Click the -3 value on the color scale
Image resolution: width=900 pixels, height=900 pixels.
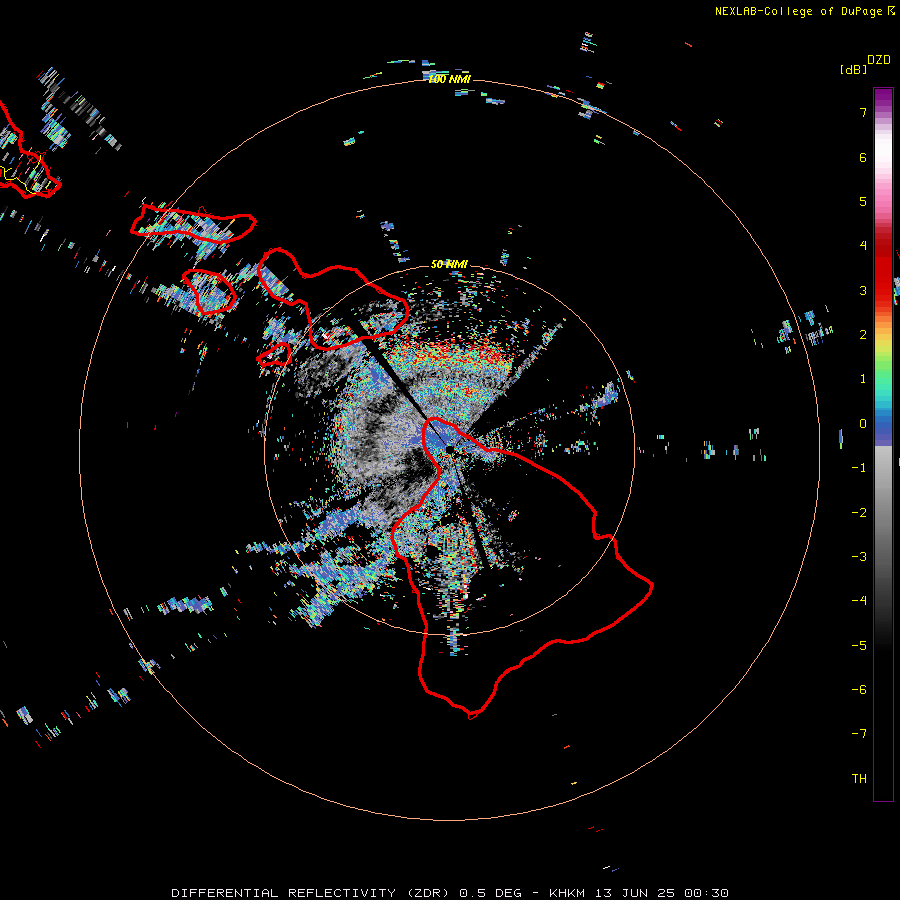(859, 557)
